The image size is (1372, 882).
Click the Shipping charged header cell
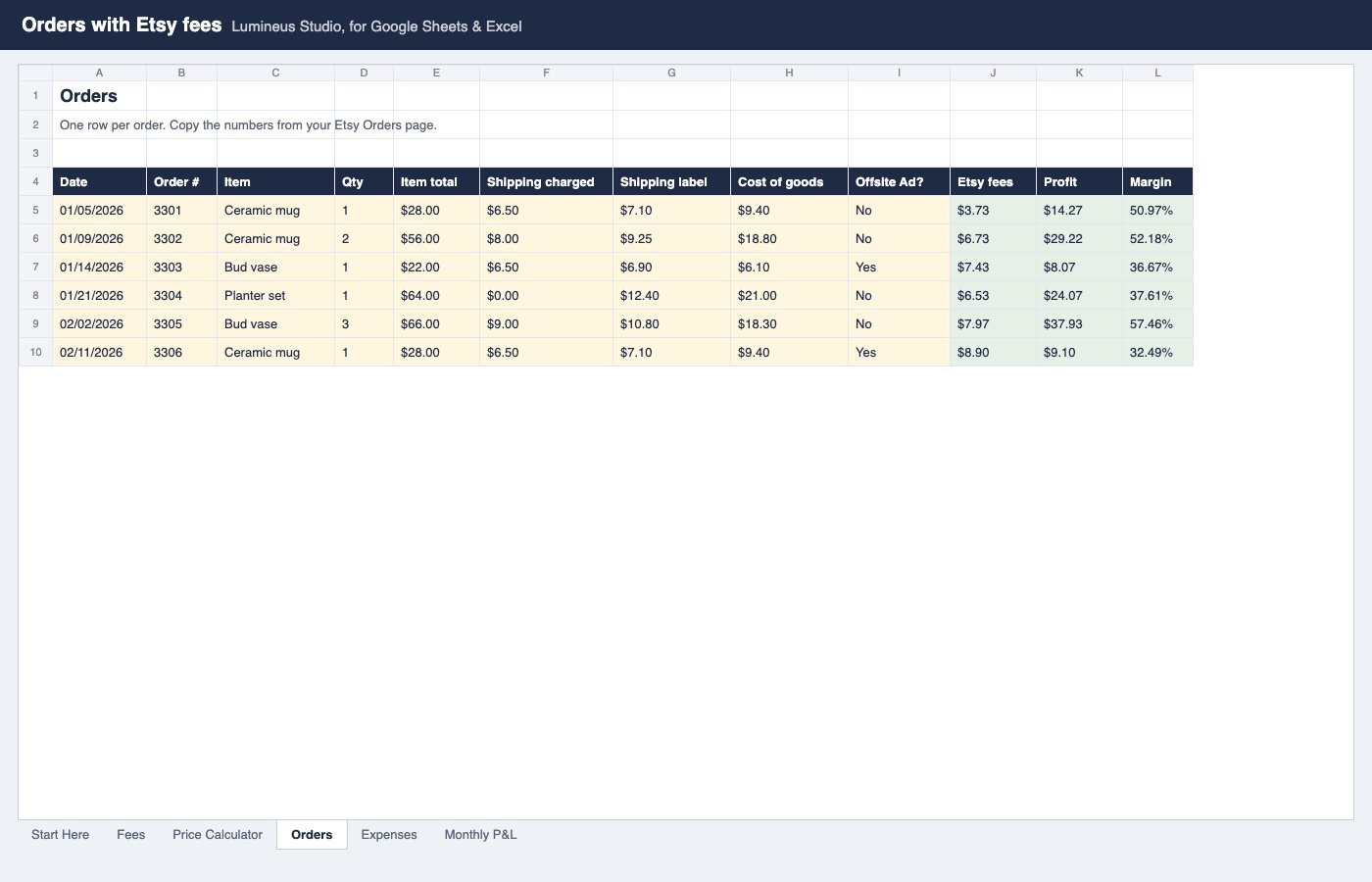[546, 182]
